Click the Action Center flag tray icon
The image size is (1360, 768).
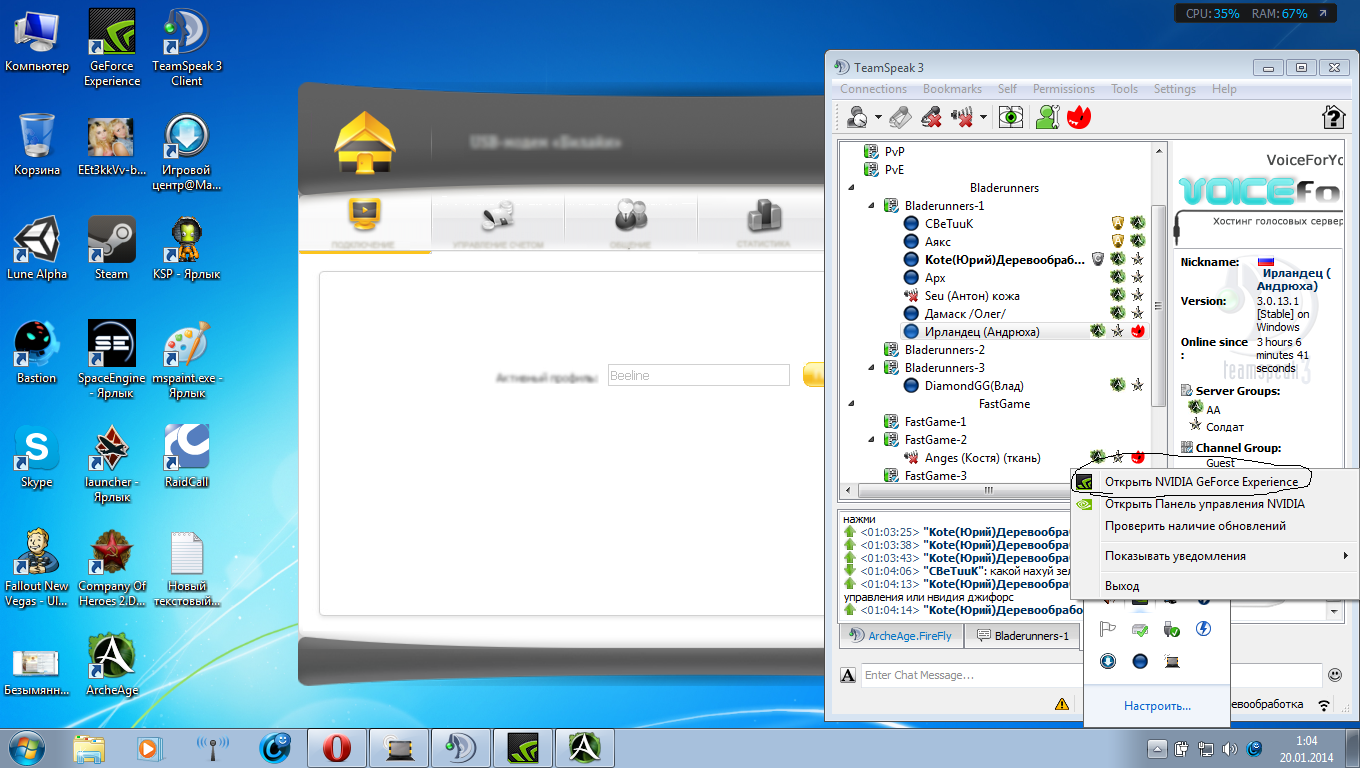(x=1108, y=629)
